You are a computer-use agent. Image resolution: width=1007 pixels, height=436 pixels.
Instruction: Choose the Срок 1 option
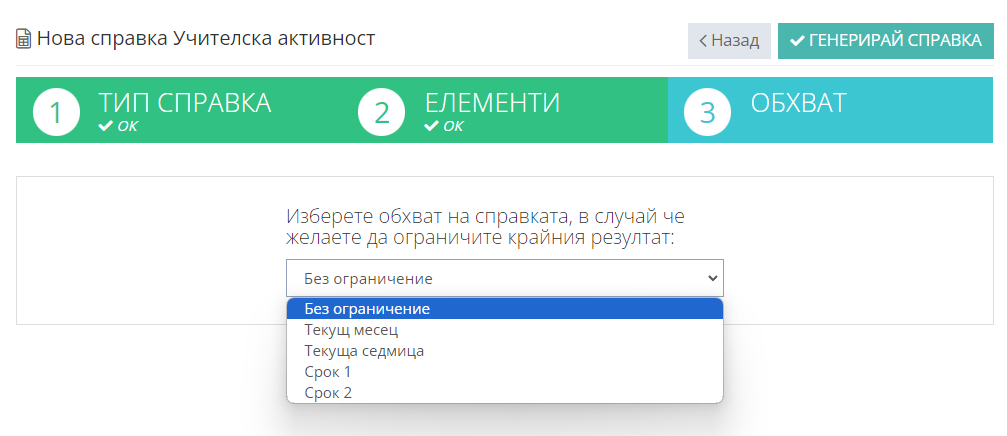coord(504,372)
